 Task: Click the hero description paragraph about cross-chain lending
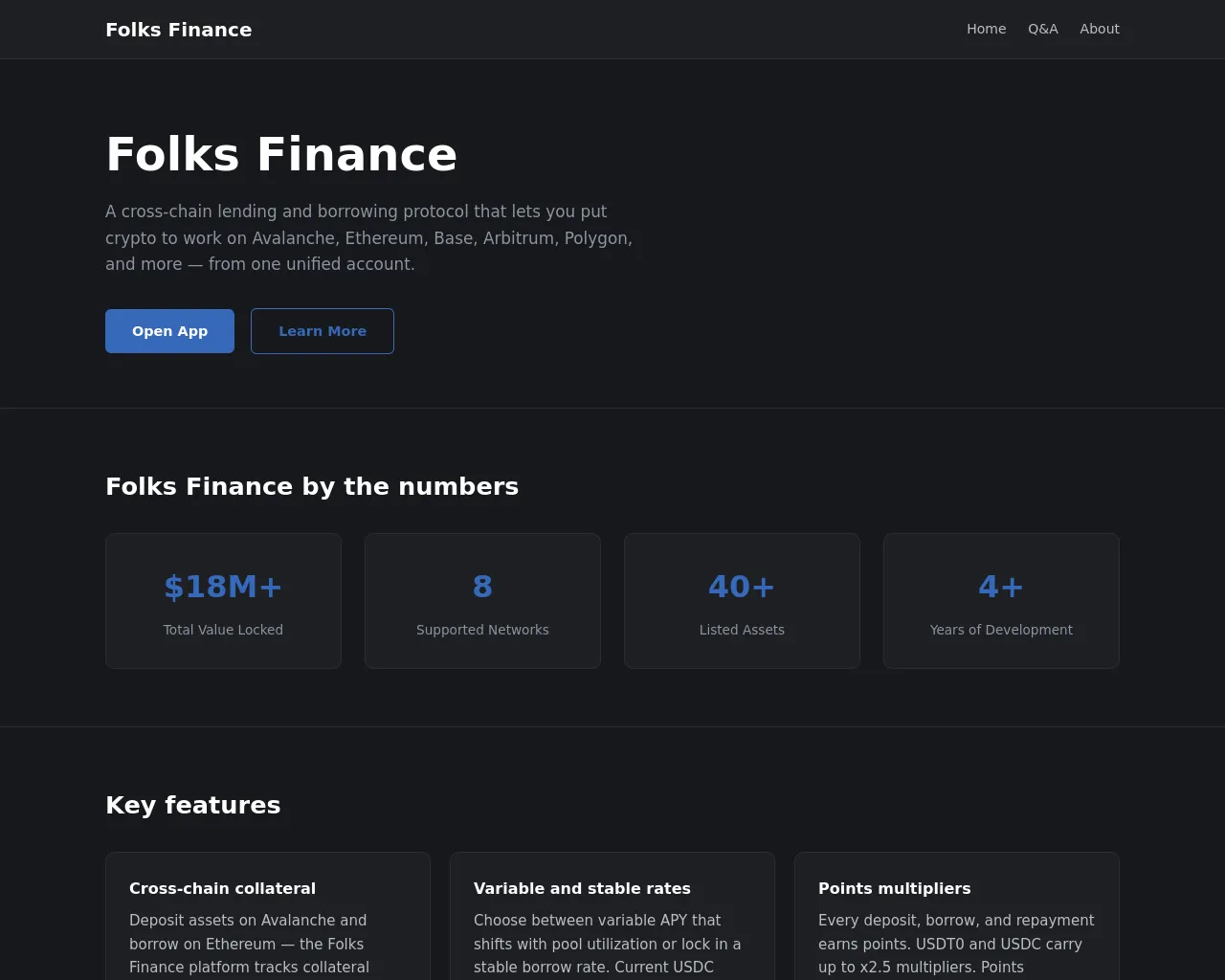[x=369, y=237]
